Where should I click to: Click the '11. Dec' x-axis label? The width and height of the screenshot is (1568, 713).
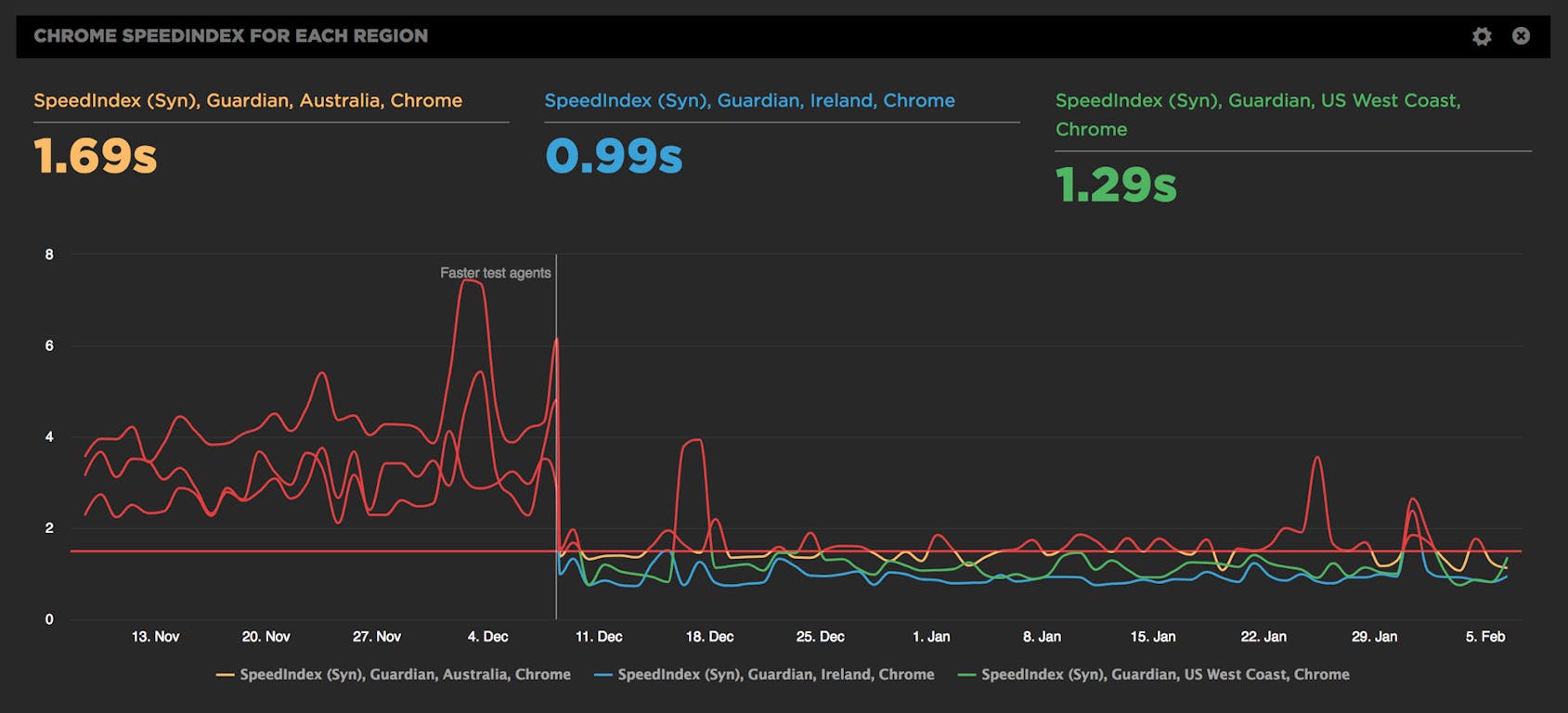point(599,637)
